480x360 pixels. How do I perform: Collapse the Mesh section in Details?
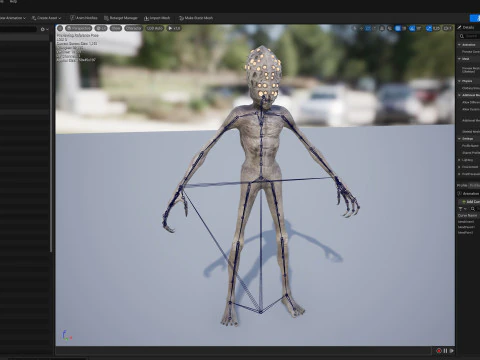point(459,59)
